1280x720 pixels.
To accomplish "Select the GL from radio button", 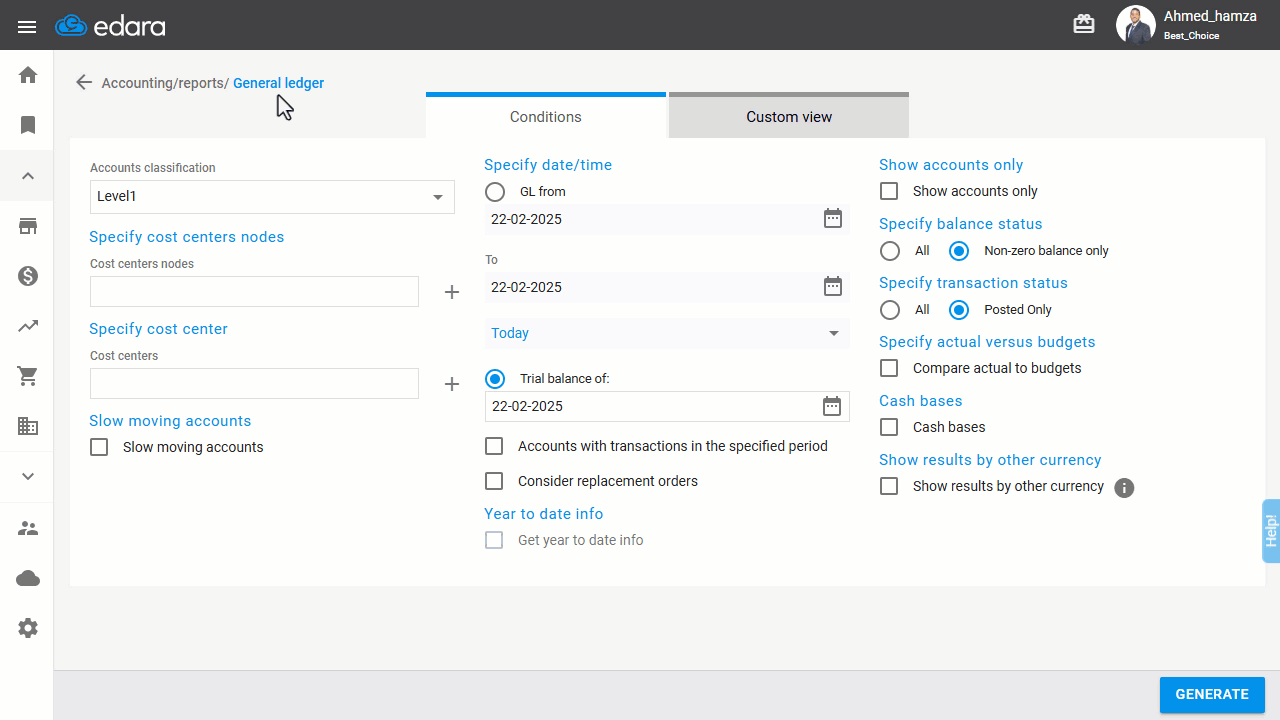I will pyautogui.click(x=495, y=191).
